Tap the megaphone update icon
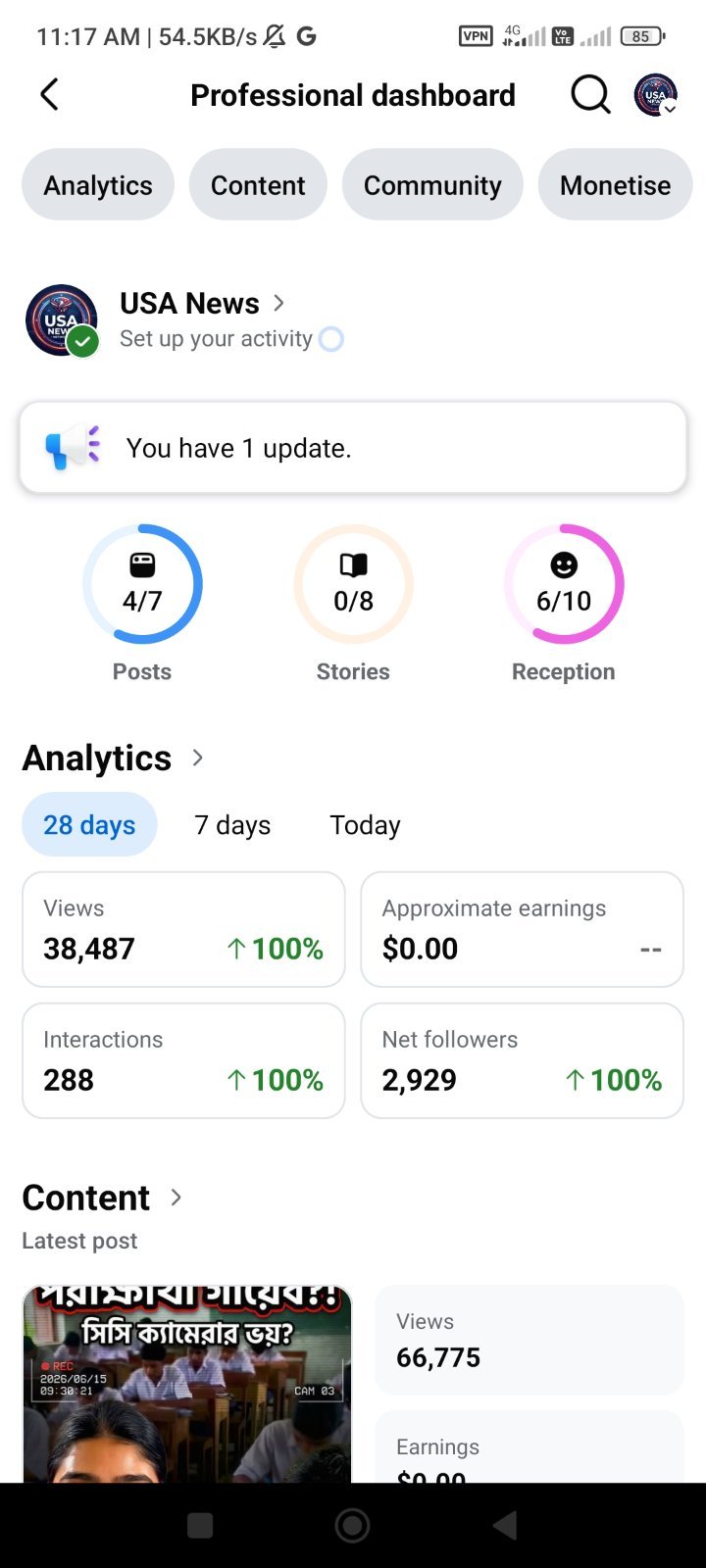This screenshot has height=1568, width=706. 73,448
